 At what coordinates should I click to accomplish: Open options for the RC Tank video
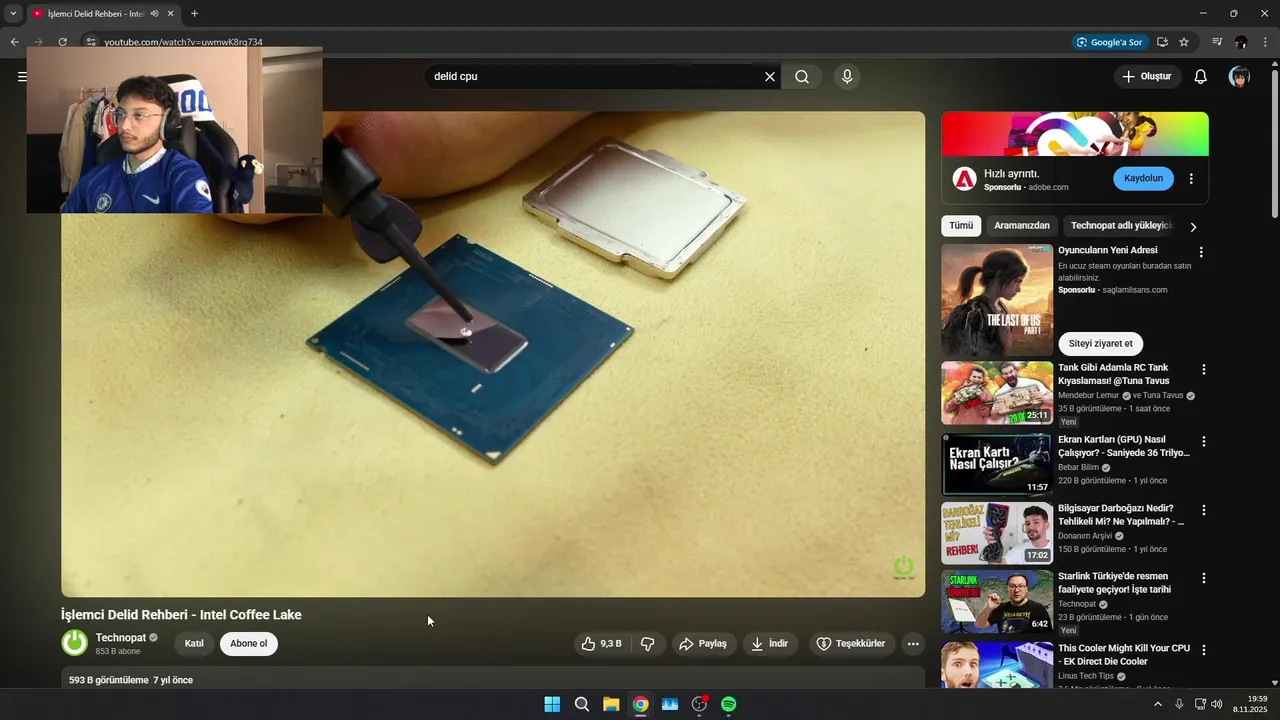click(1203, 369)
